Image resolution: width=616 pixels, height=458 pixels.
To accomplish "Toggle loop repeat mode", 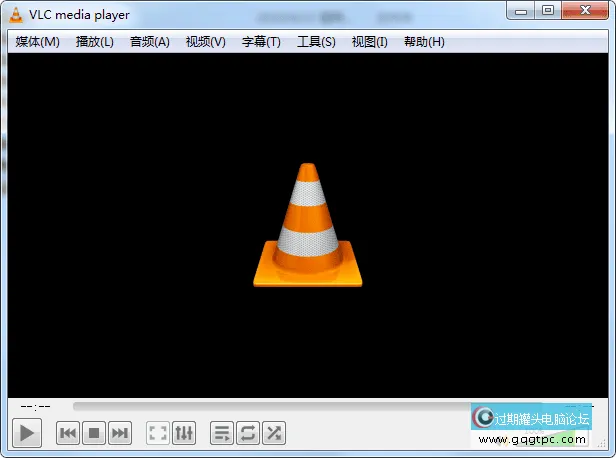I will coord(248,433).
